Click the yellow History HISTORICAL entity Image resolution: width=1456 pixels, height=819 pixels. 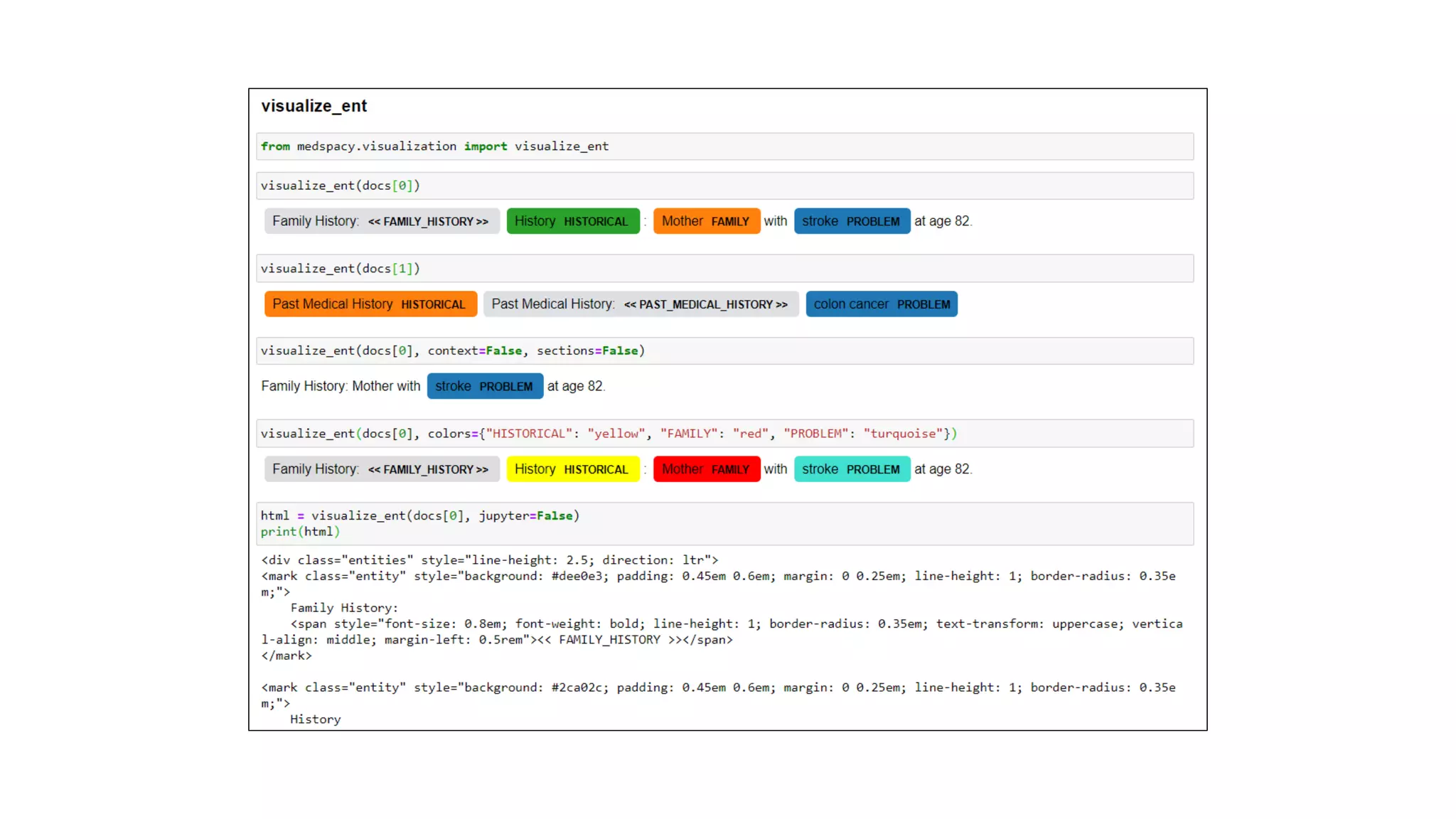(x=572, y=469)
